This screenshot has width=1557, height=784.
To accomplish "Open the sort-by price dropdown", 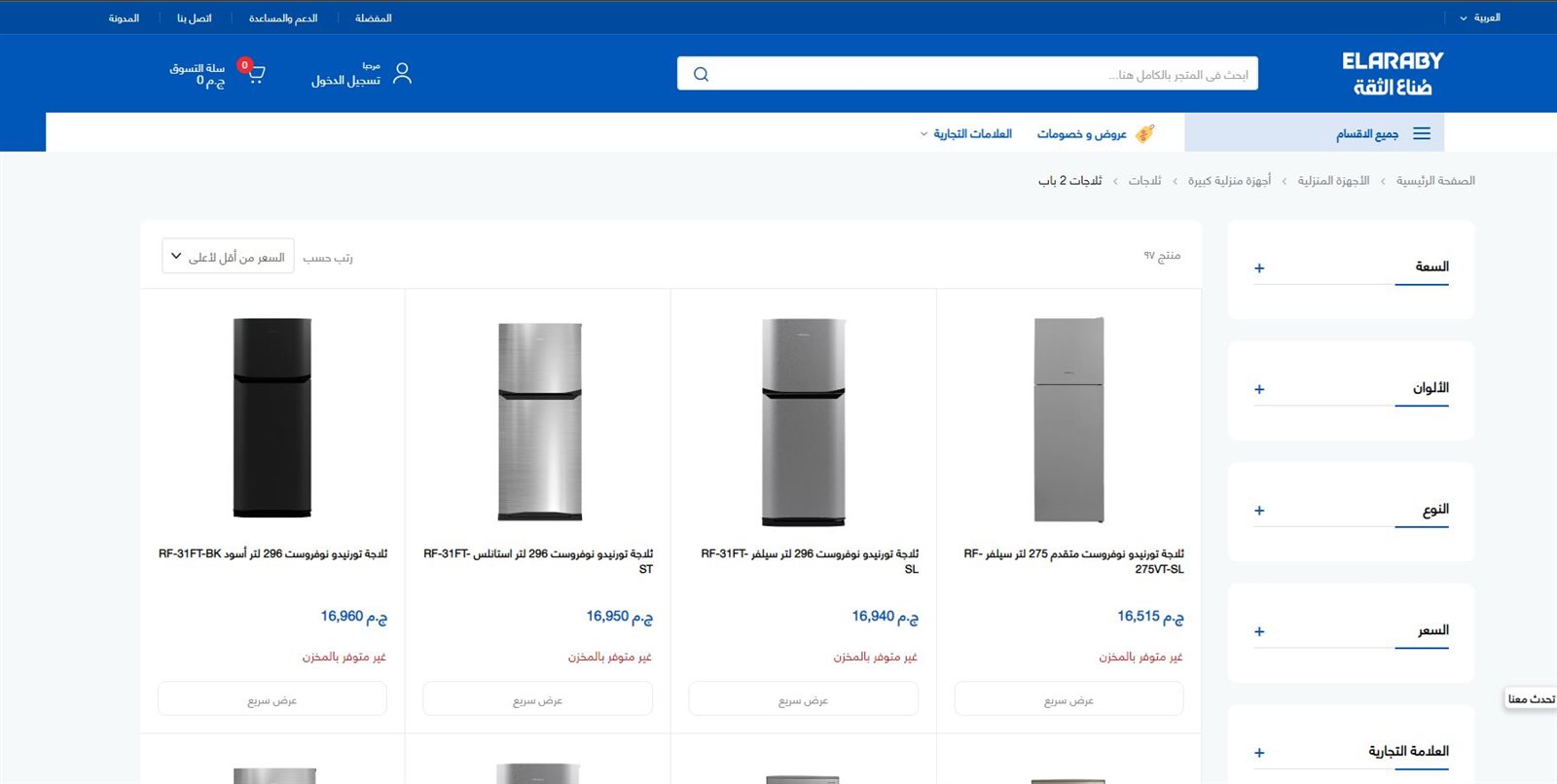I will tap(228, 257).
